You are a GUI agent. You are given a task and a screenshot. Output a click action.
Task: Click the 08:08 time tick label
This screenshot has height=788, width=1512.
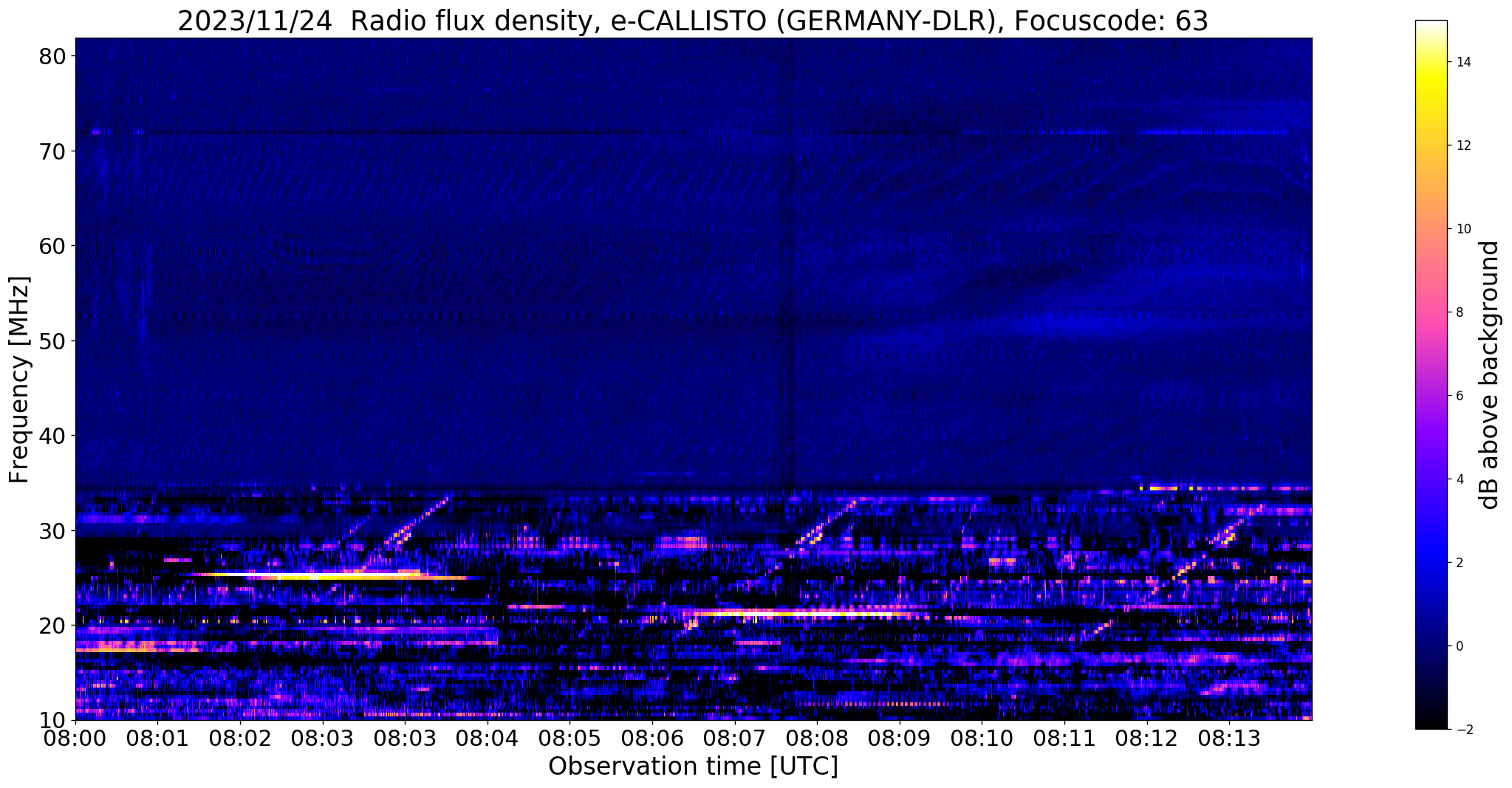tap(817, 739)
